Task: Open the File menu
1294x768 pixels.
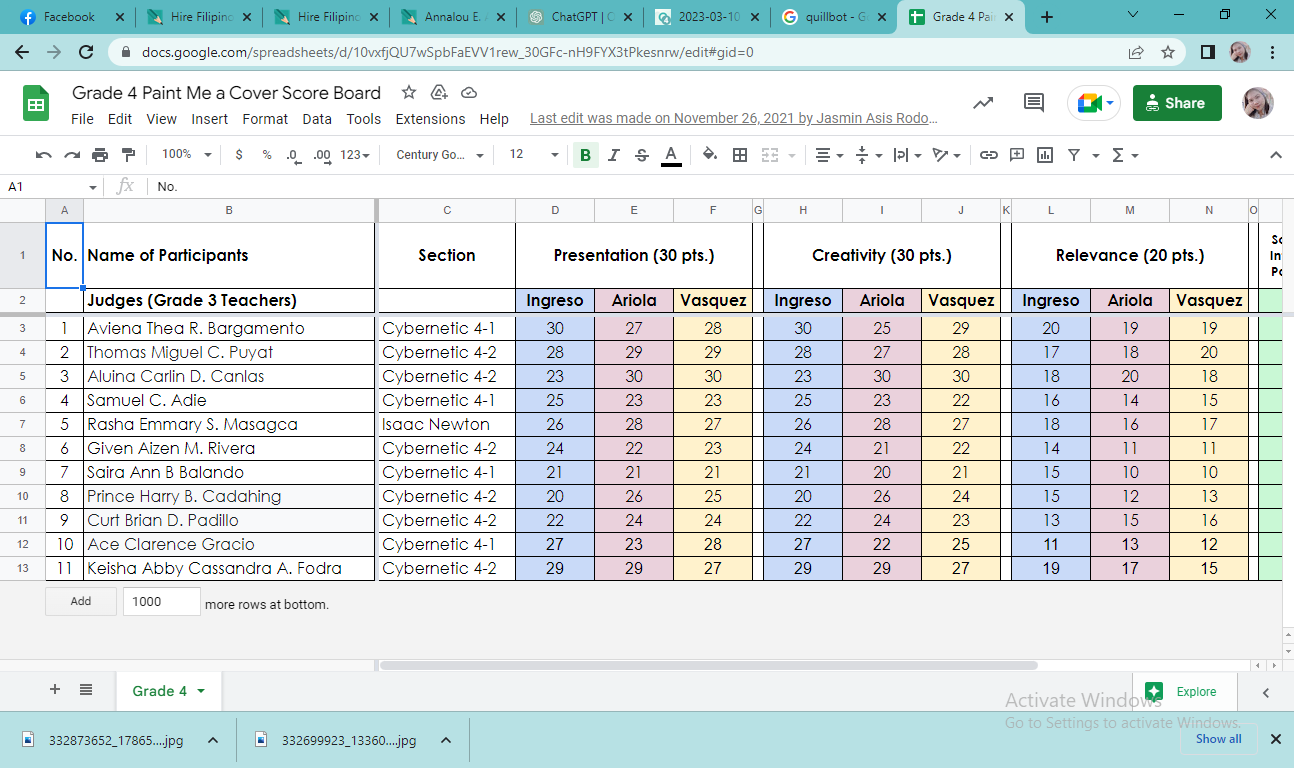Action: 82,118
